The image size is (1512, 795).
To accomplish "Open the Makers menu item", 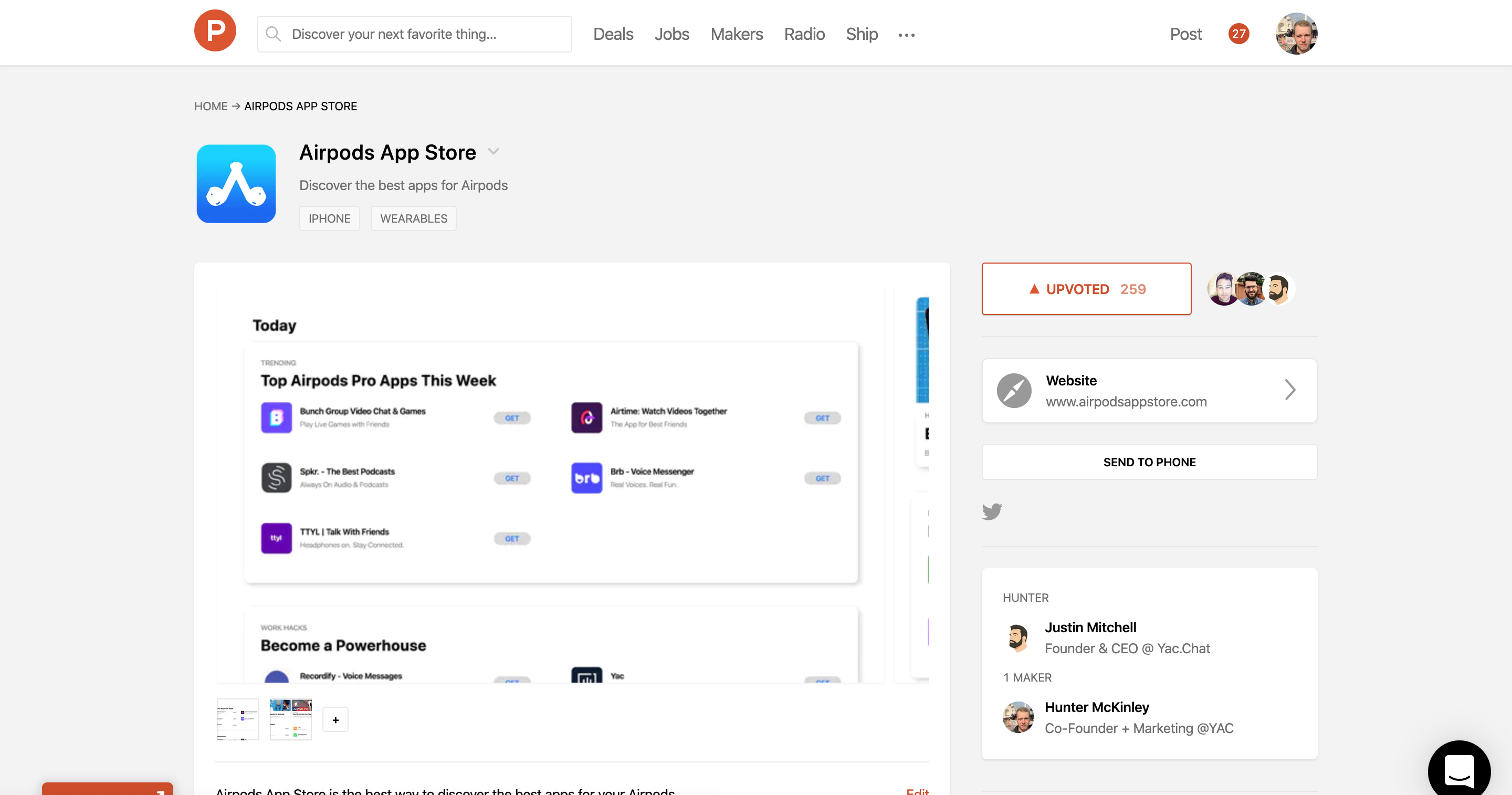I will [x=736, y=34].
